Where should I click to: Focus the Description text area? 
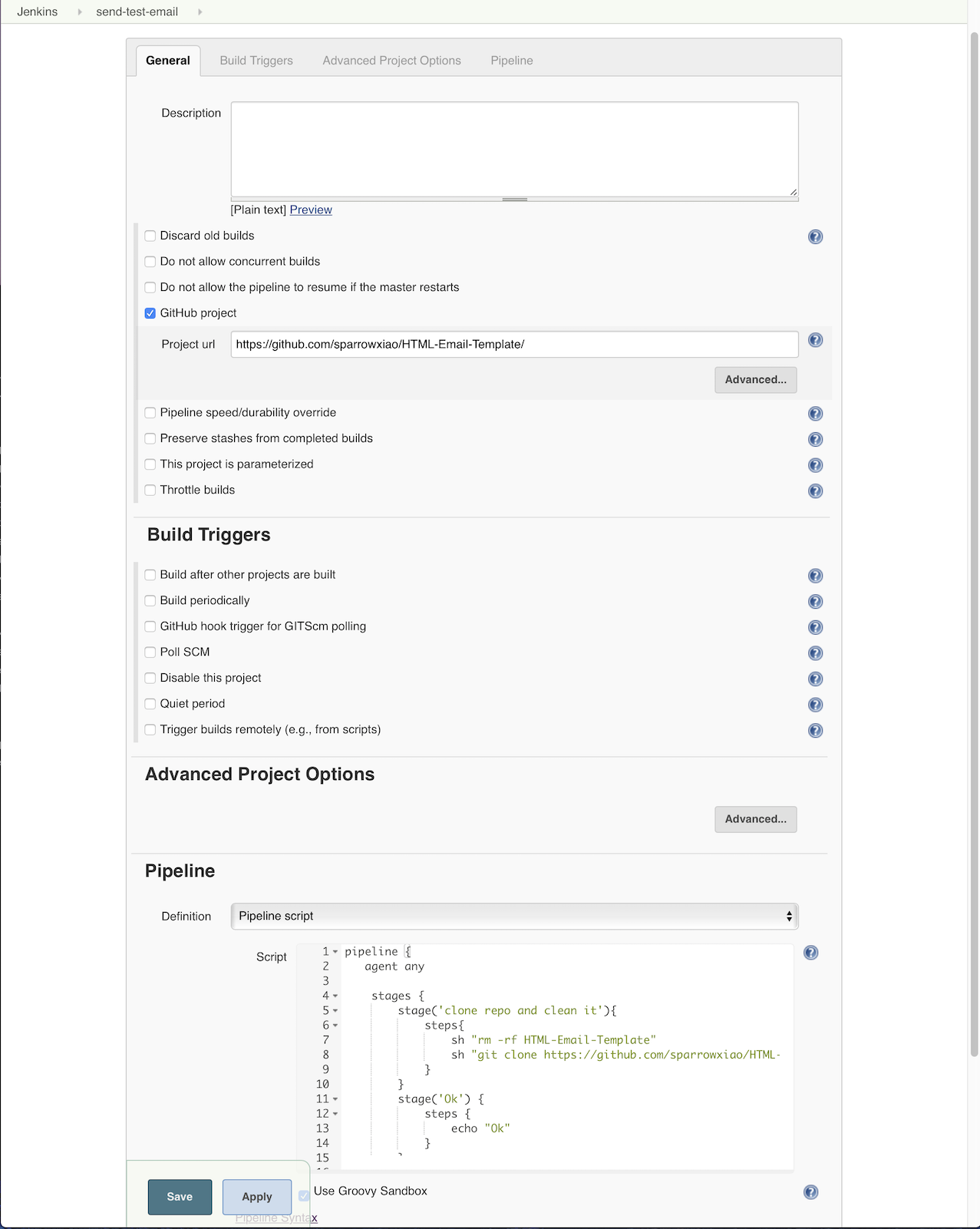click(514, 150)
